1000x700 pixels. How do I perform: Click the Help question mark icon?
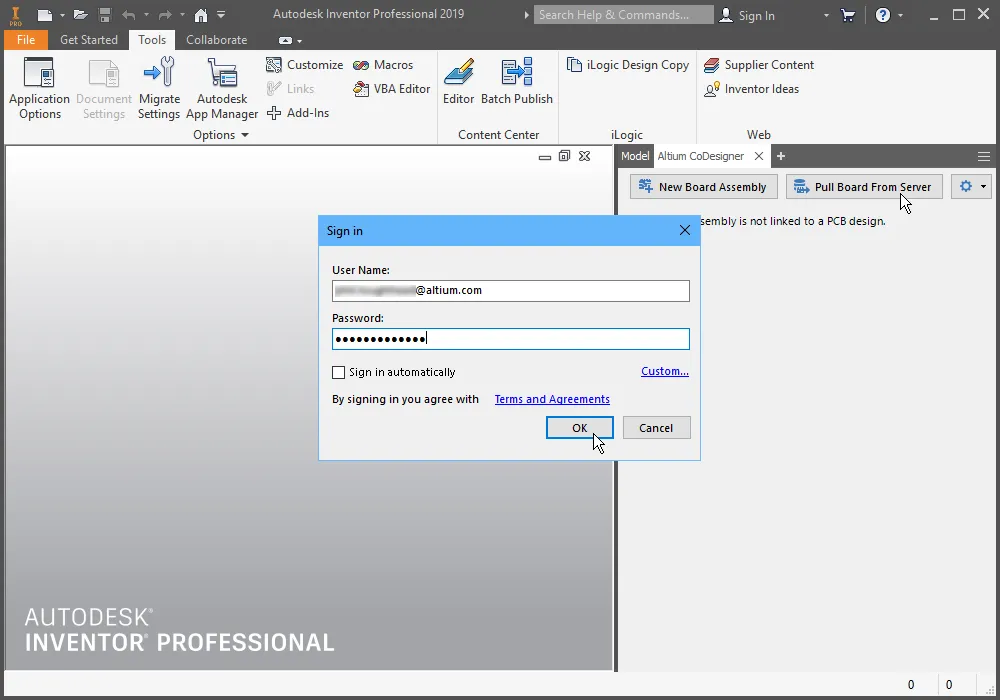coord(883,15)
